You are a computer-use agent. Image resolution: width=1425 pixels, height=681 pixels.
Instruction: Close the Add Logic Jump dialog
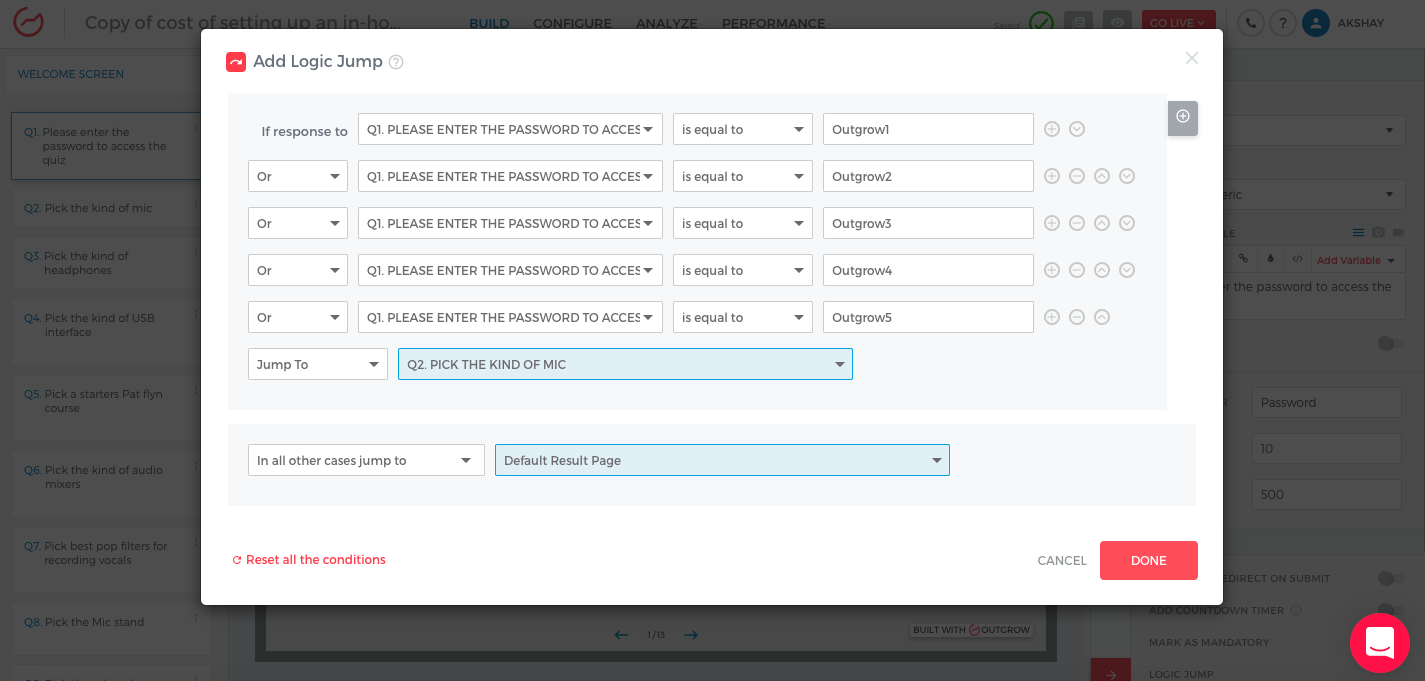(x=1191, y=58)
